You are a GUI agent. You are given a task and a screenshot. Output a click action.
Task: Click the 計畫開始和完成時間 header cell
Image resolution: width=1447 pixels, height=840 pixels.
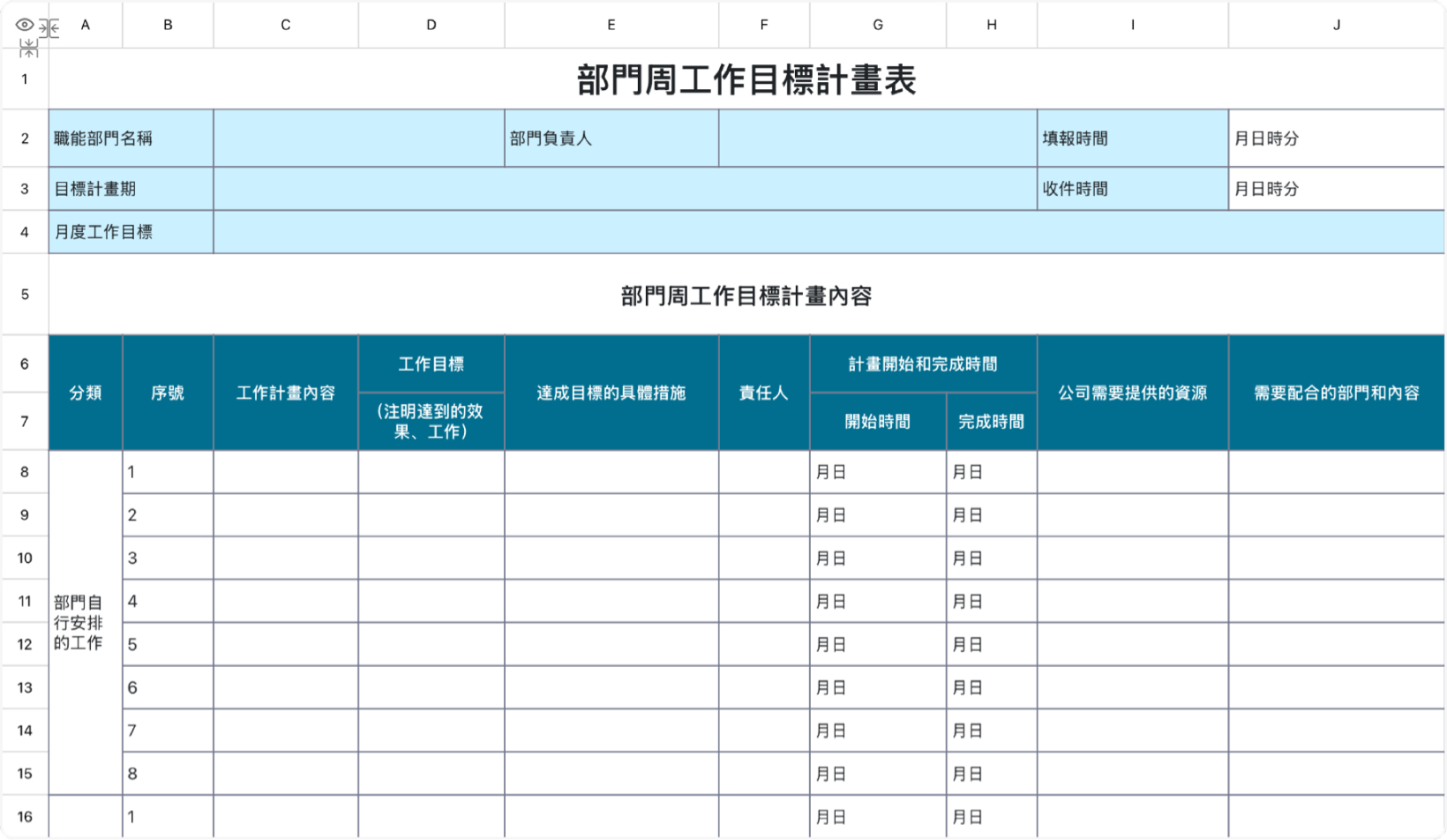(924, 364)
